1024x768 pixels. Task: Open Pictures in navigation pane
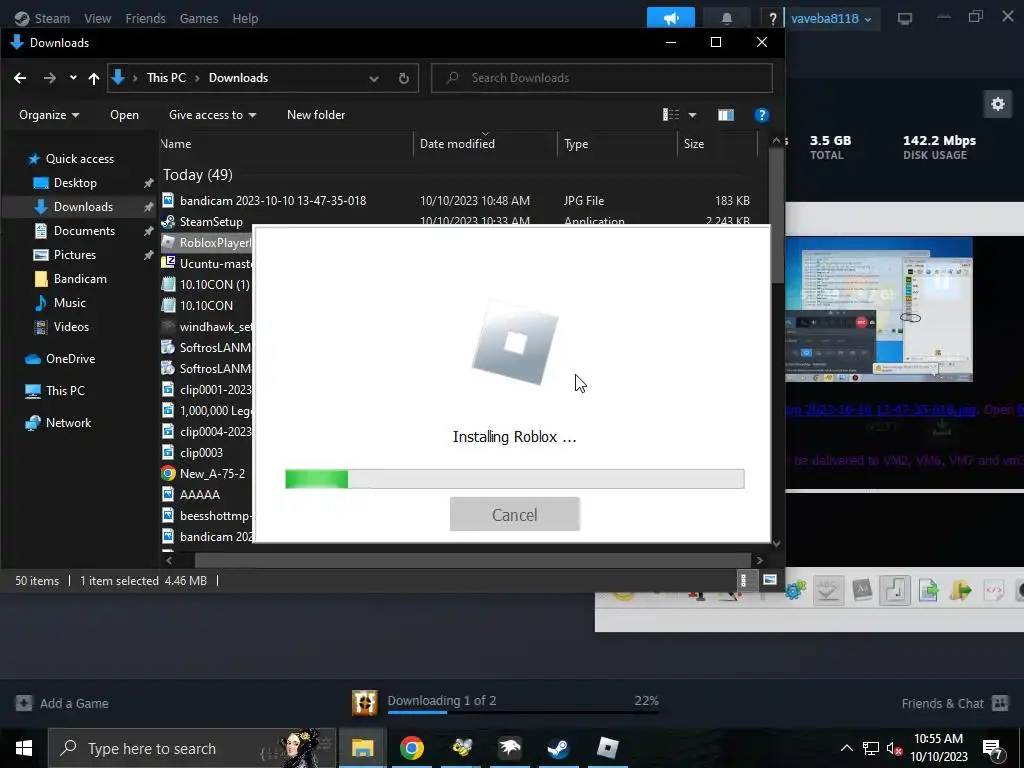pyautogui.click(x=74, y=255)
